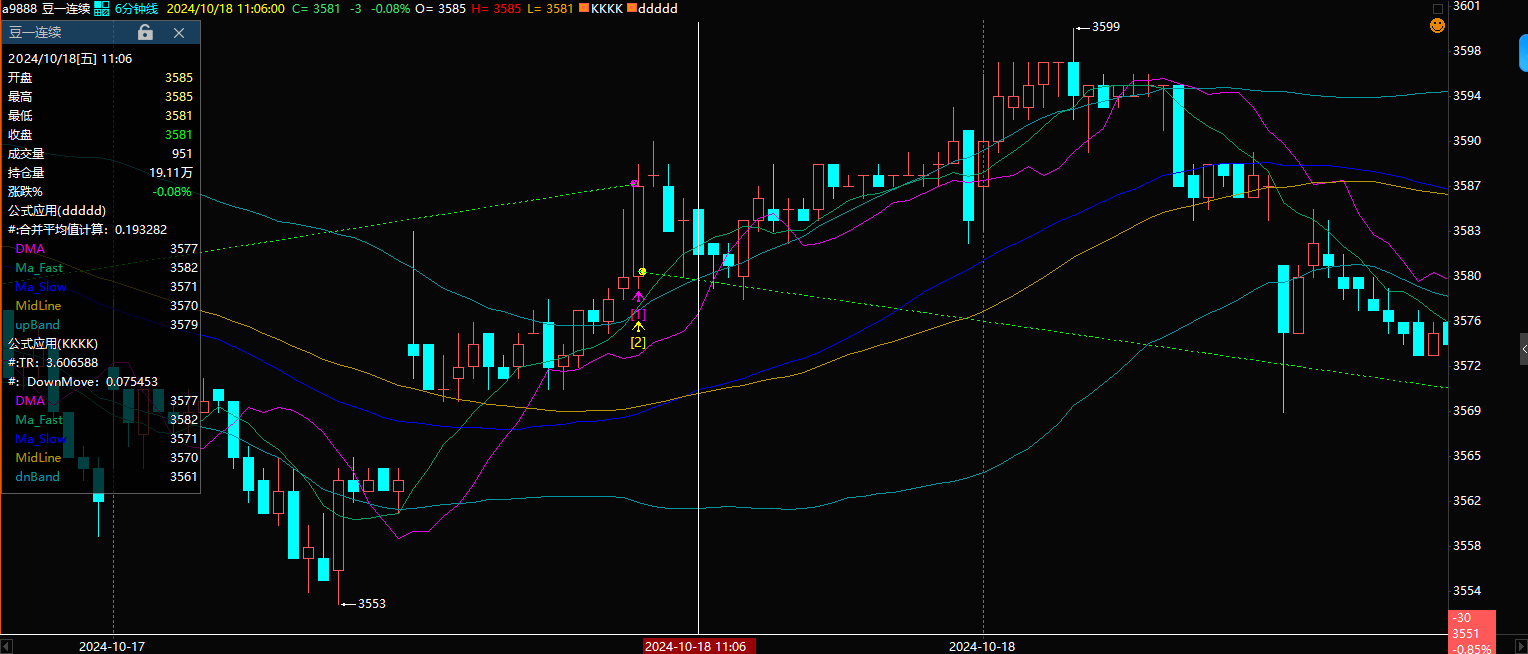Click the 2024-10-17 date axis label

tap(112, 646)
